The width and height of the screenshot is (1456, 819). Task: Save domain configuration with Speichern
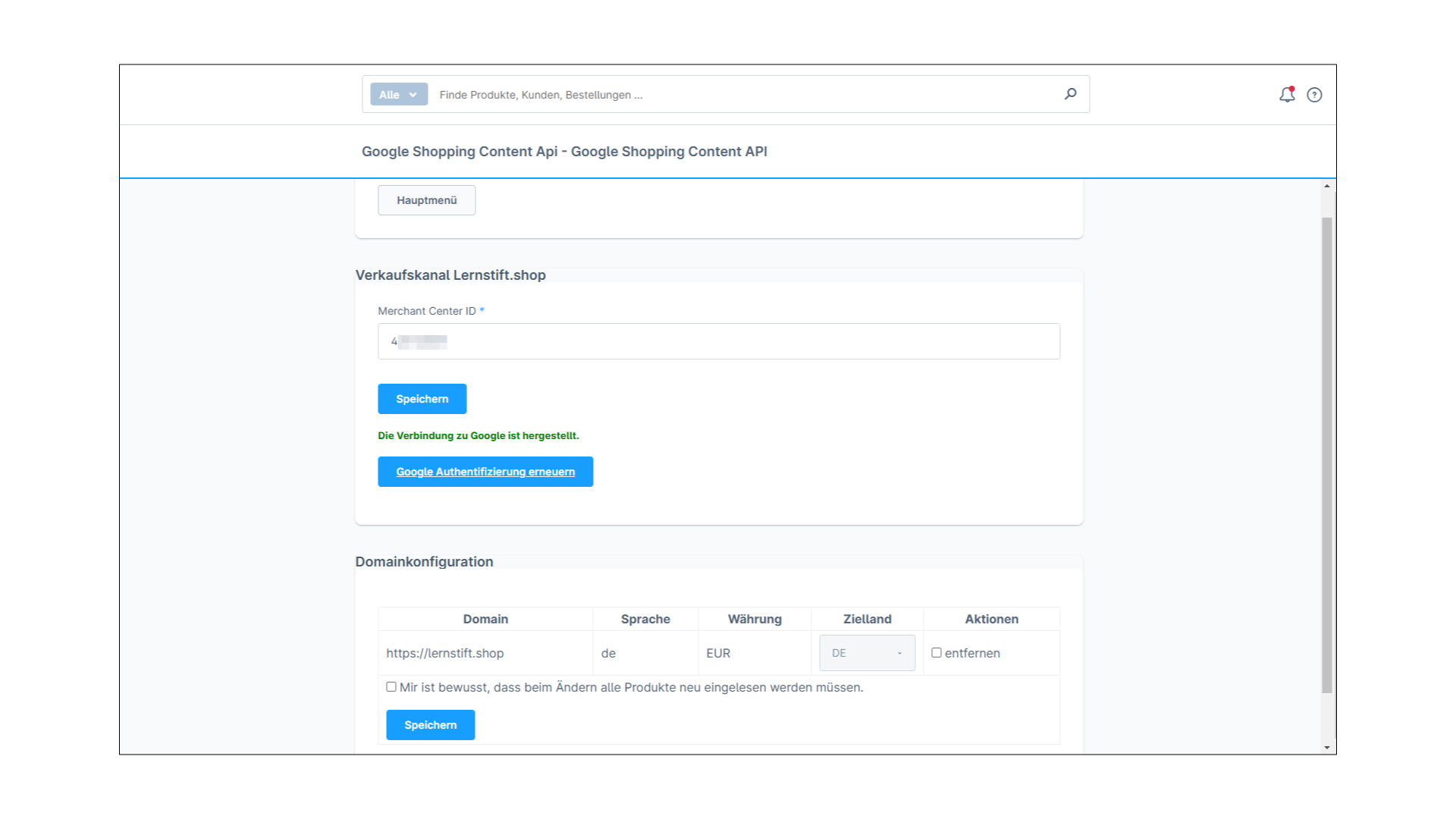pyautogui.click(x=431, y=725)
